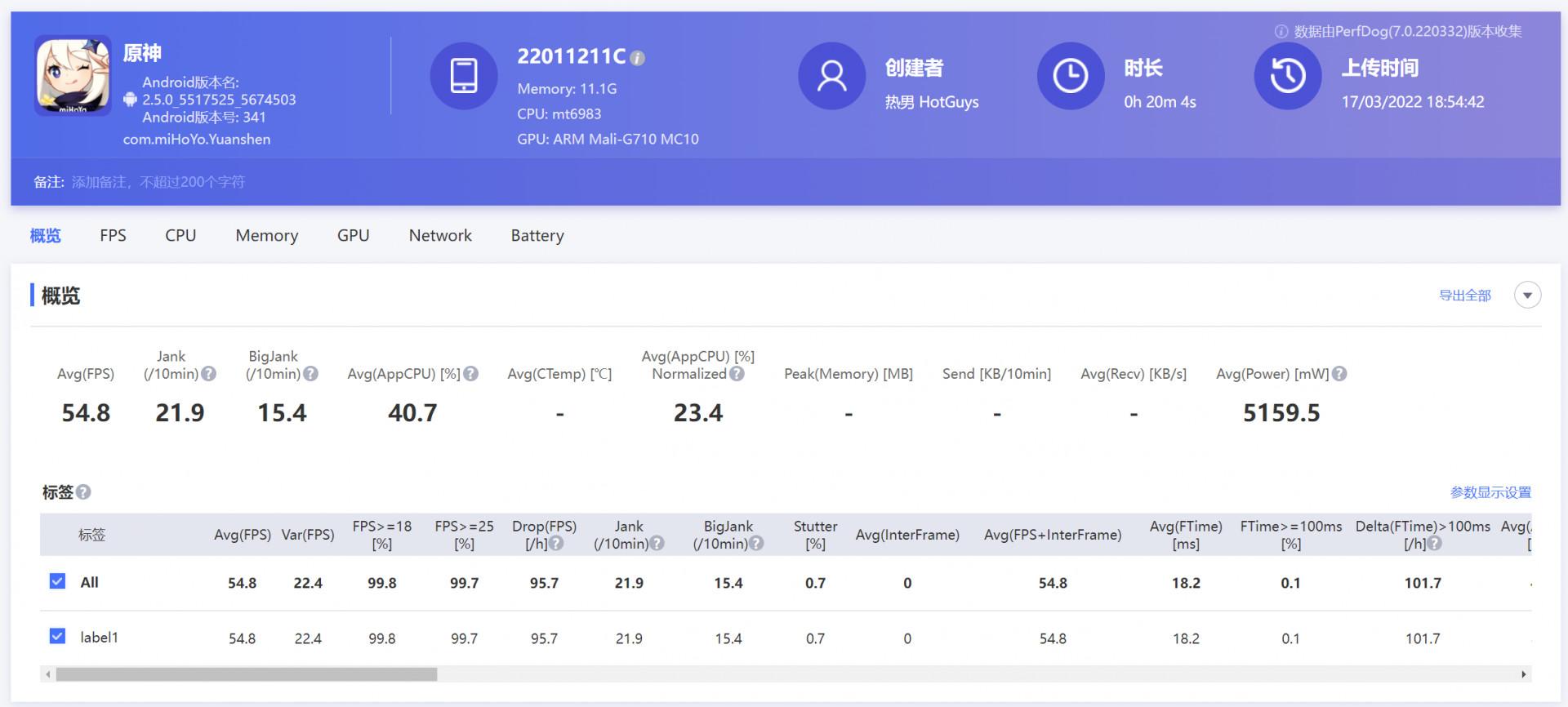Open the Battery tab
The height and width of the screenshot is (707, 1568).
click(537, 236)
